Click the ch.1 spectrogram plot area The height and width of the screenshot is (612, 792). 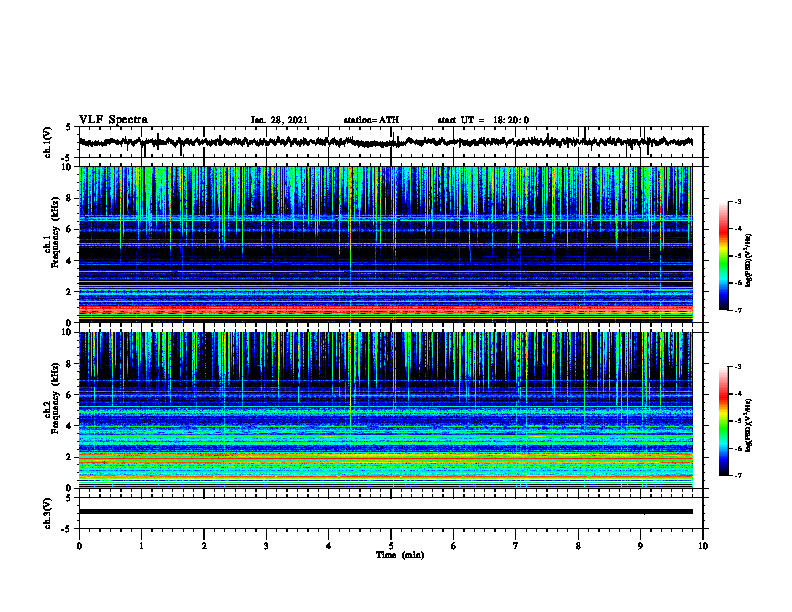tap(386, 244)
